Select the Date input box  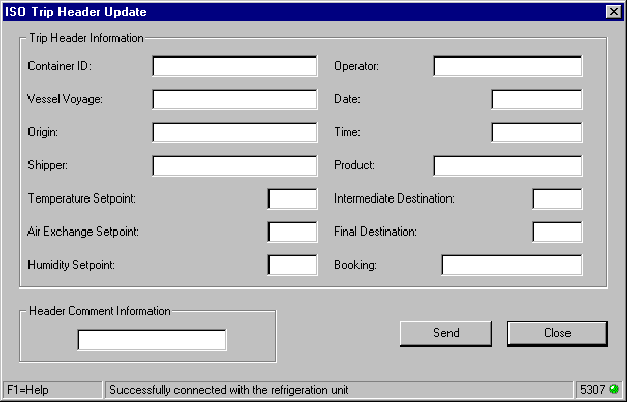coord(536,99)
